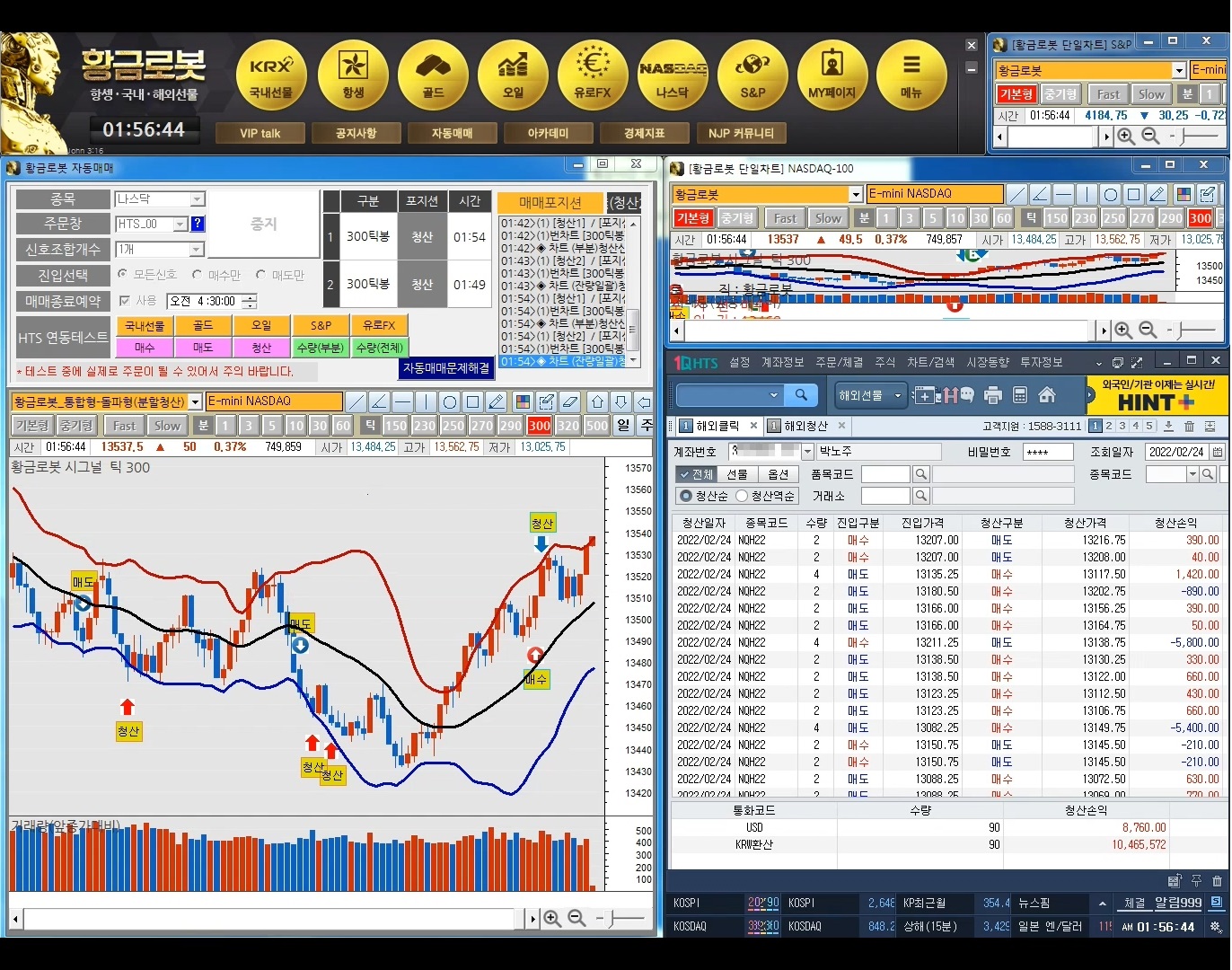Click the eraser tool in main chart toolbar
The height and width of the screenshot is (970, 1232).
570,401
